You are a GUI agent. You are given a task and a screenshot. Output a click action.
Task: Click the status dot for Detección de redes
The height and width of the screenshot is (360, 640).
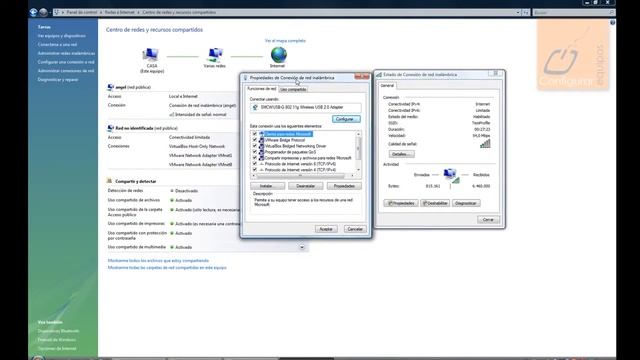(x=172, y=191)
